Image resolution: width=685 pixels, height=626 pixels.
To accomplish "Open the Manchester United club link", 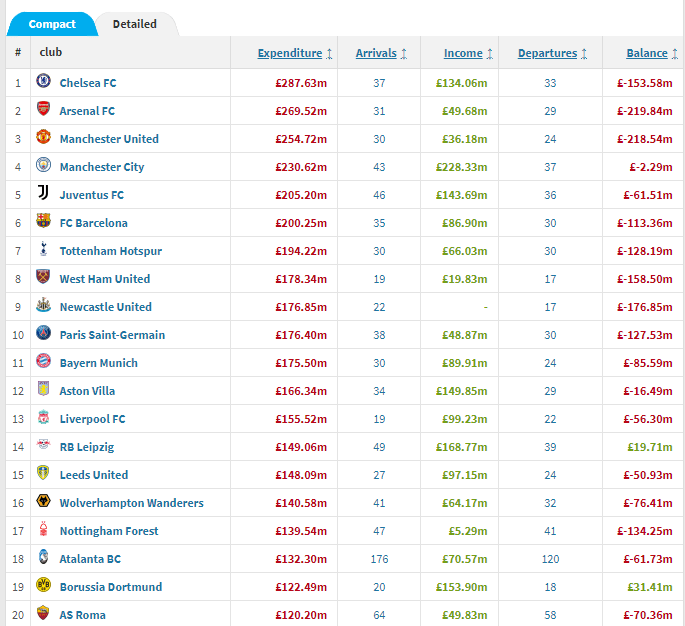I will coord(109,139).
